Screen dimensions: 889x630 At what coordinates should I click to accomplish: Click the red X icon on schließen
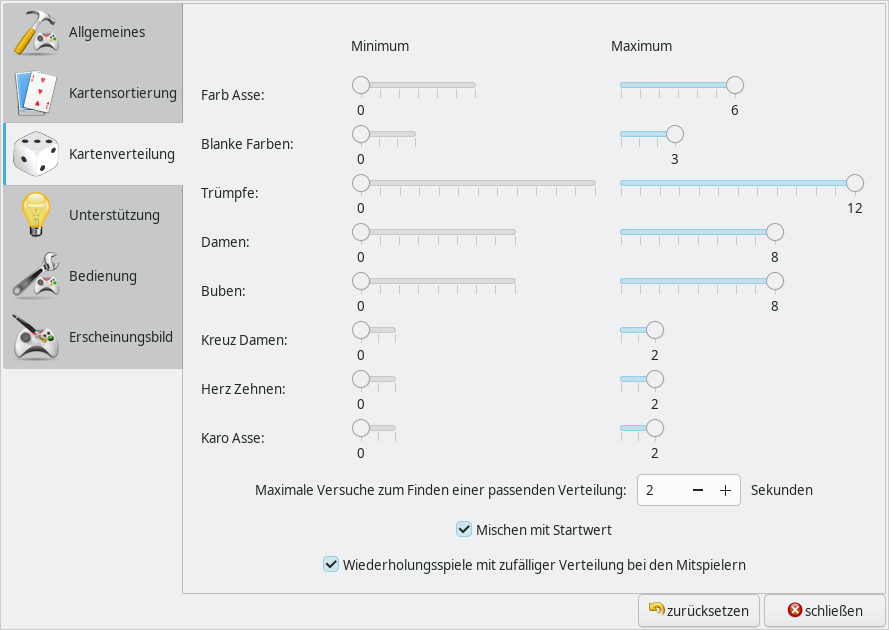795,610
